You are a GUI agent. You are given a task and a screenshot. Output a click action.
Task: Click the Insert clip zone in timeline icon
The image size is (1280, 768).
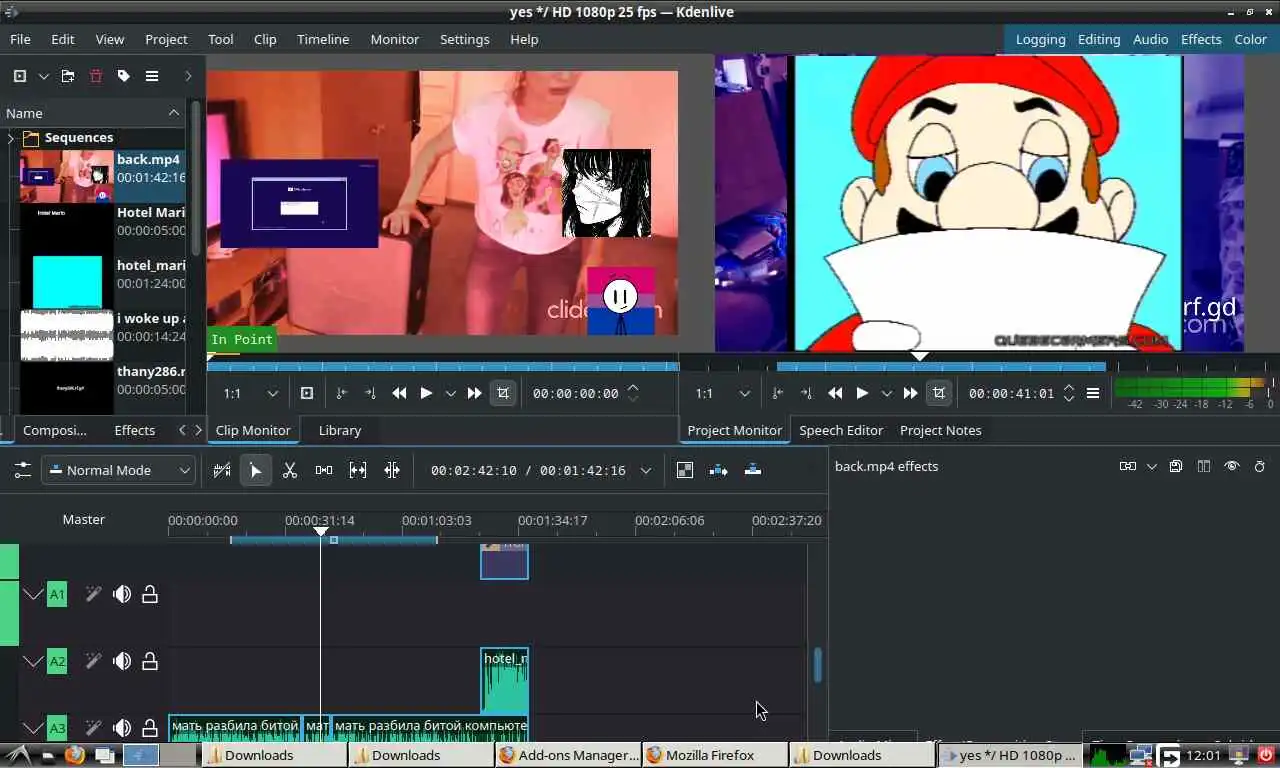(x=719, y=470)
